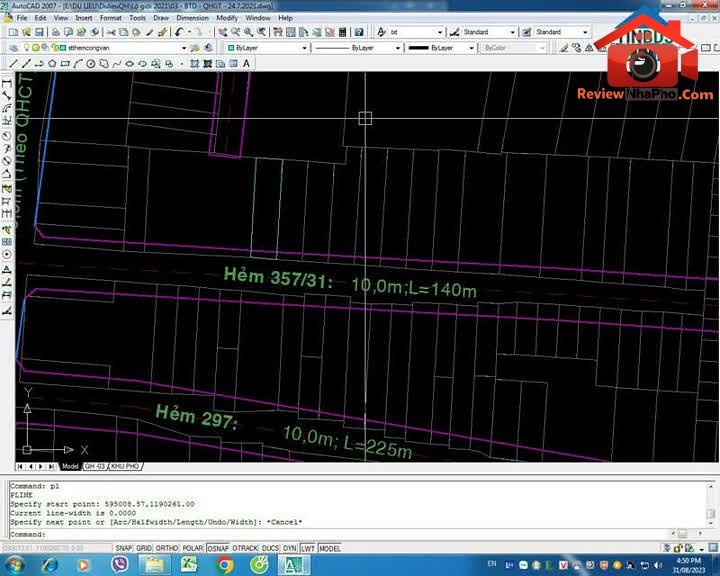This screenshot has height=576, width=720.
Task: Select the Multiline Text A tool
Action: 246,64
